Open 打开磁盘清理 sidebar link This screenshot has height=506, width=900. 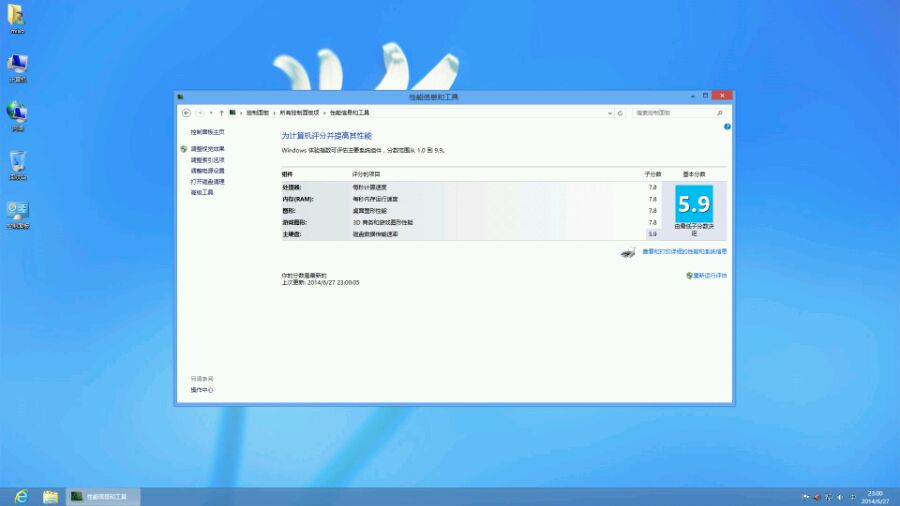[207, 182]
